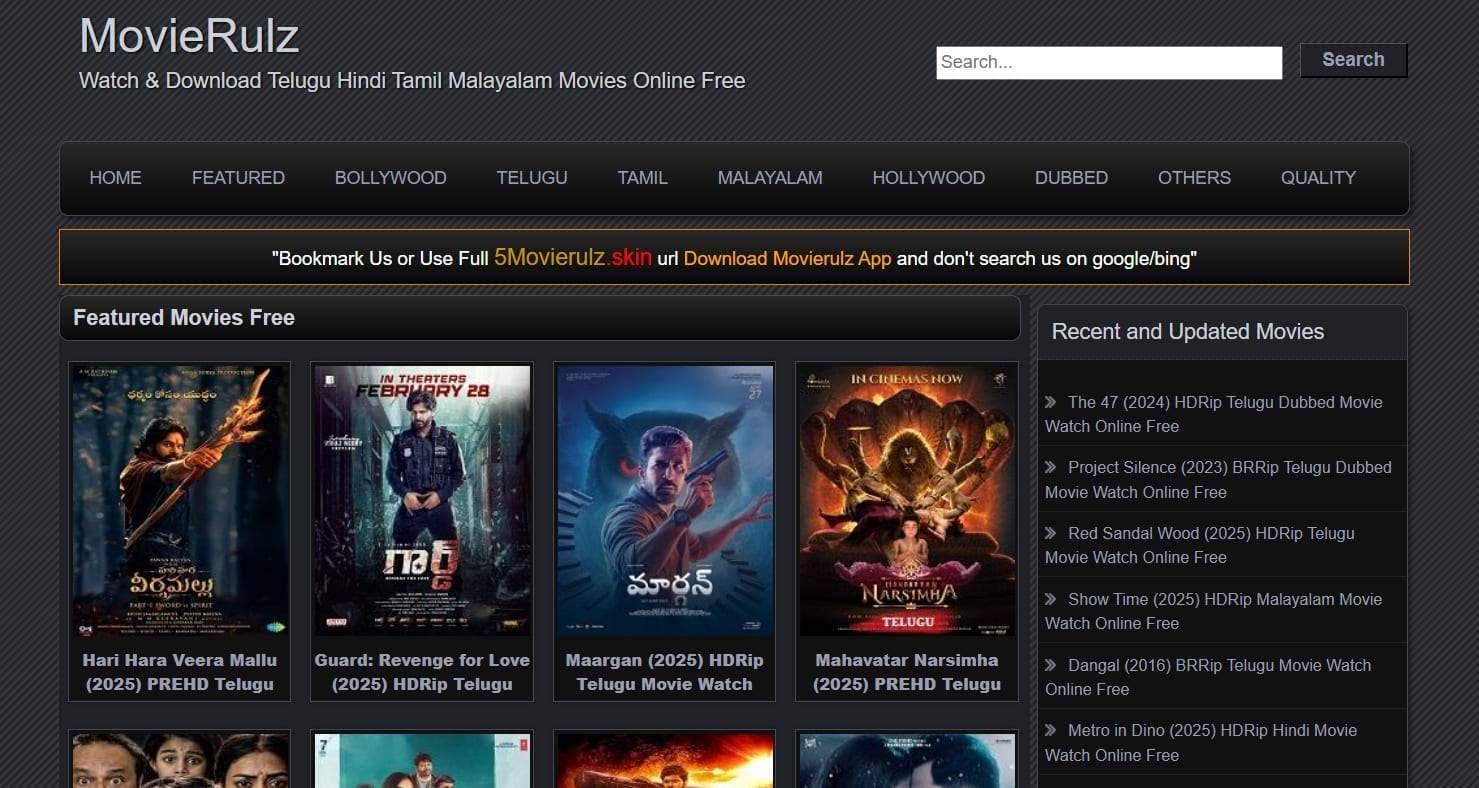
Task: Click chevron icon beside Red Sandal Wood
Action: pos(1051,533)
